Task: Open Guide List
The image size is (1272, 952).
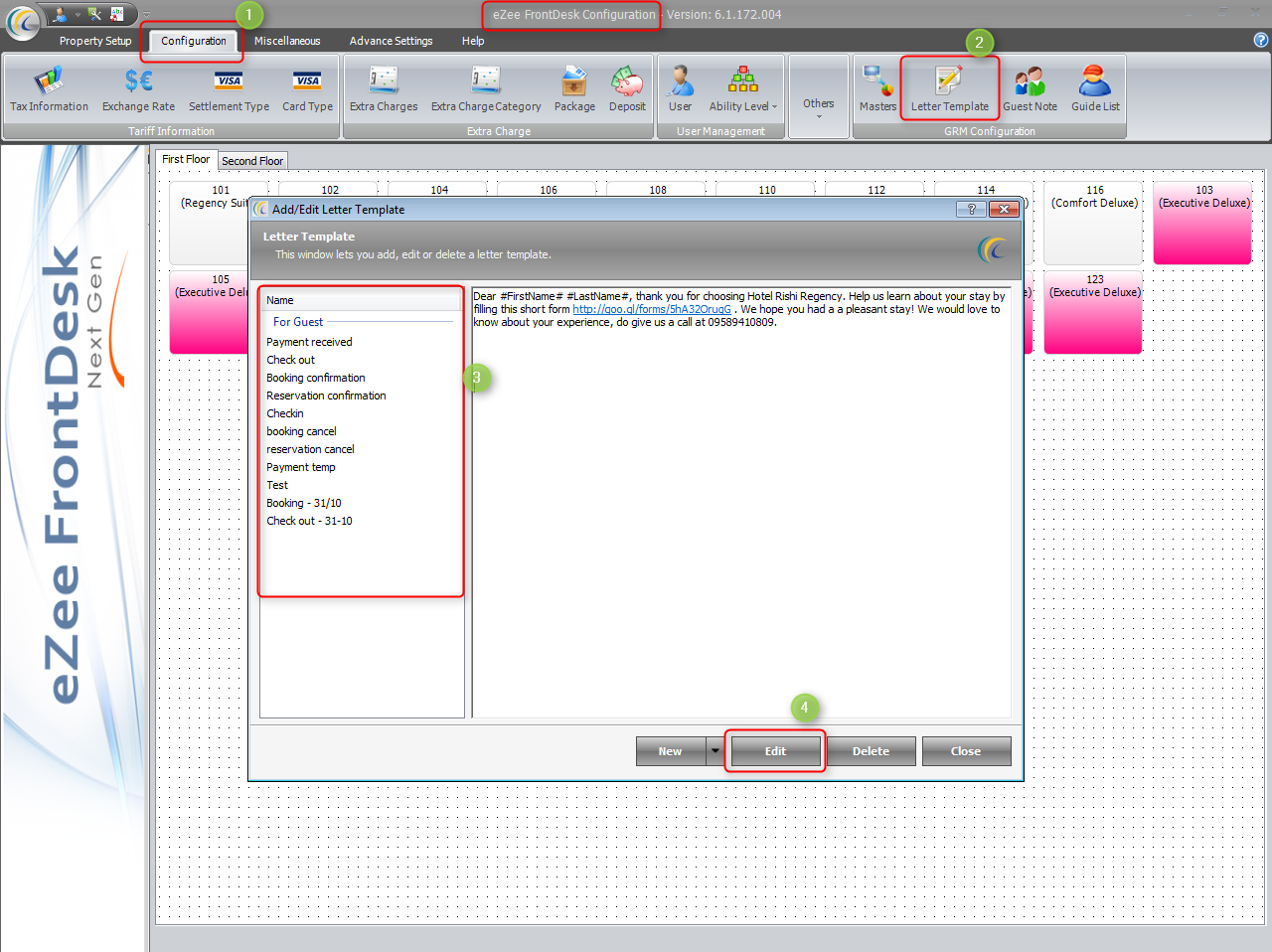Action: pos(1095,89)
